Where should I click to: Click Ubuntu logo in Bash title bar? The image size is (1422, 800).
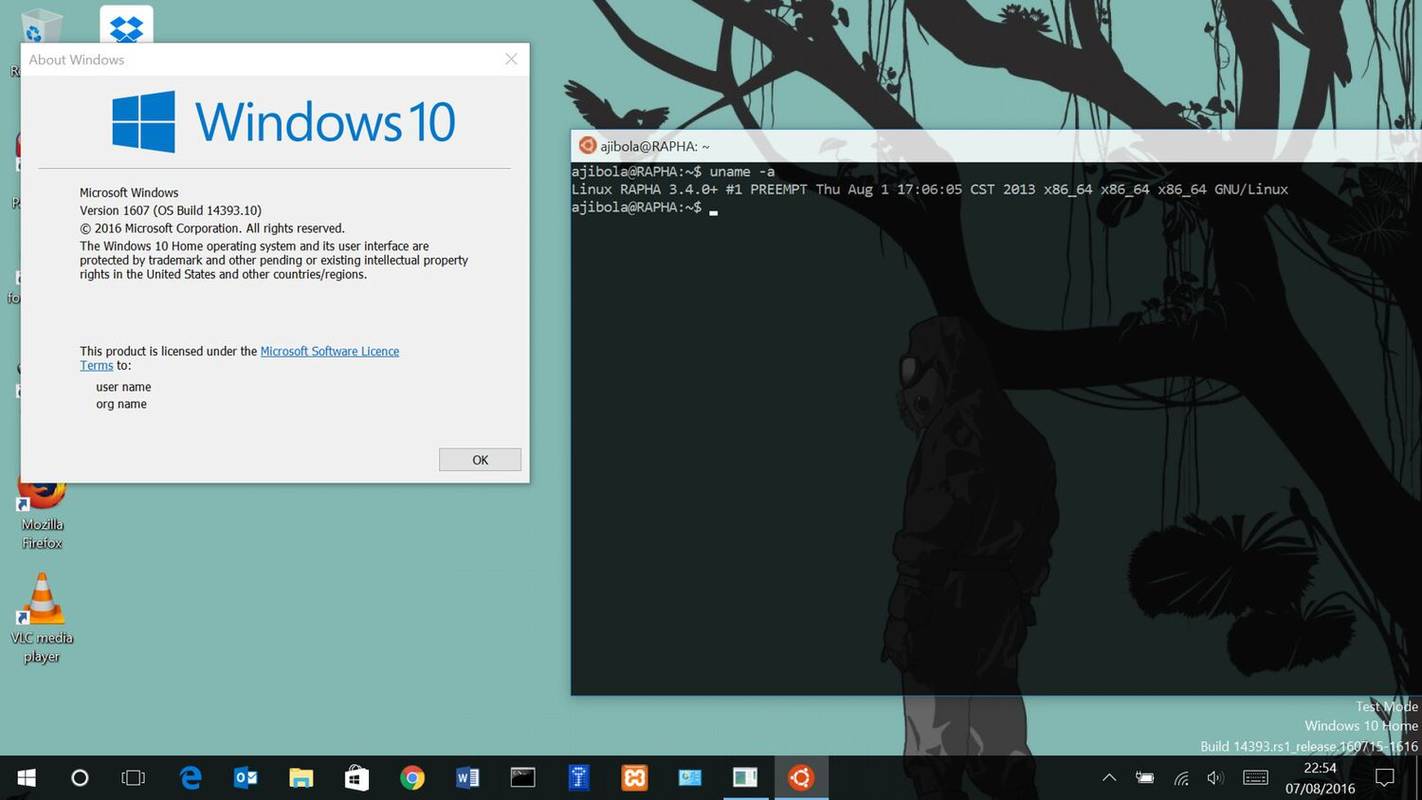click(588, 146)
